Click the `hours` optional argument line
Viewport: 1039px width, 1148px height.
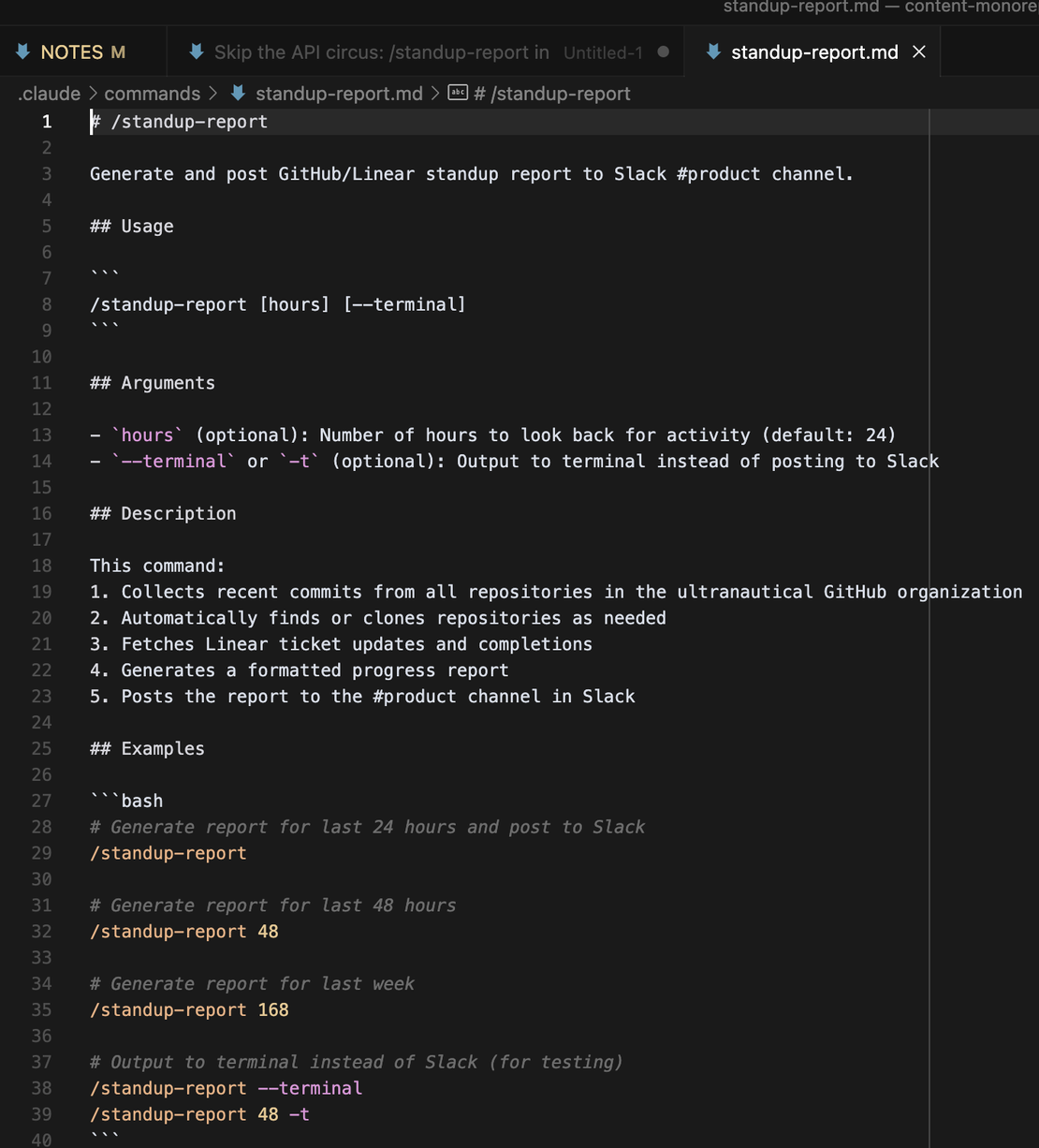(493, 435)
